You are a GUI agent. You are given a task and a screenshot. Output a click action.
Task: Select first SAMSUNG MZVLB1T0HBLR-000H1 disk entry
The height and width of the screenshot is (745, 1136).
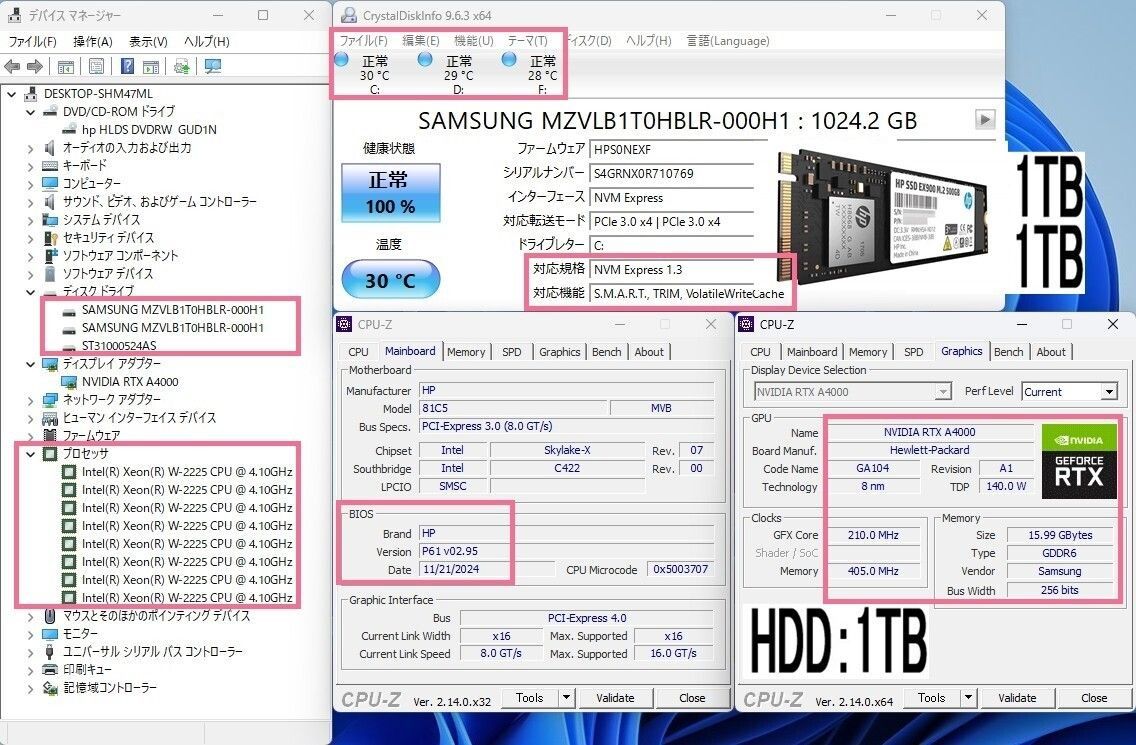[172, 309]
